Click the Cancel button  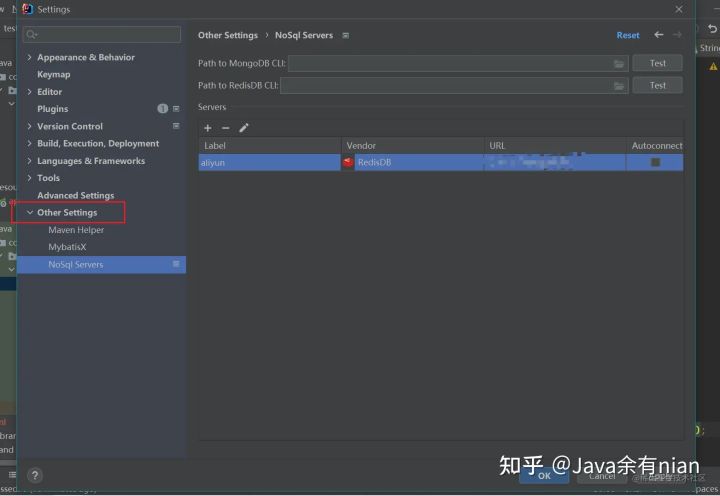pyautogui.click(x=602, y=476)
